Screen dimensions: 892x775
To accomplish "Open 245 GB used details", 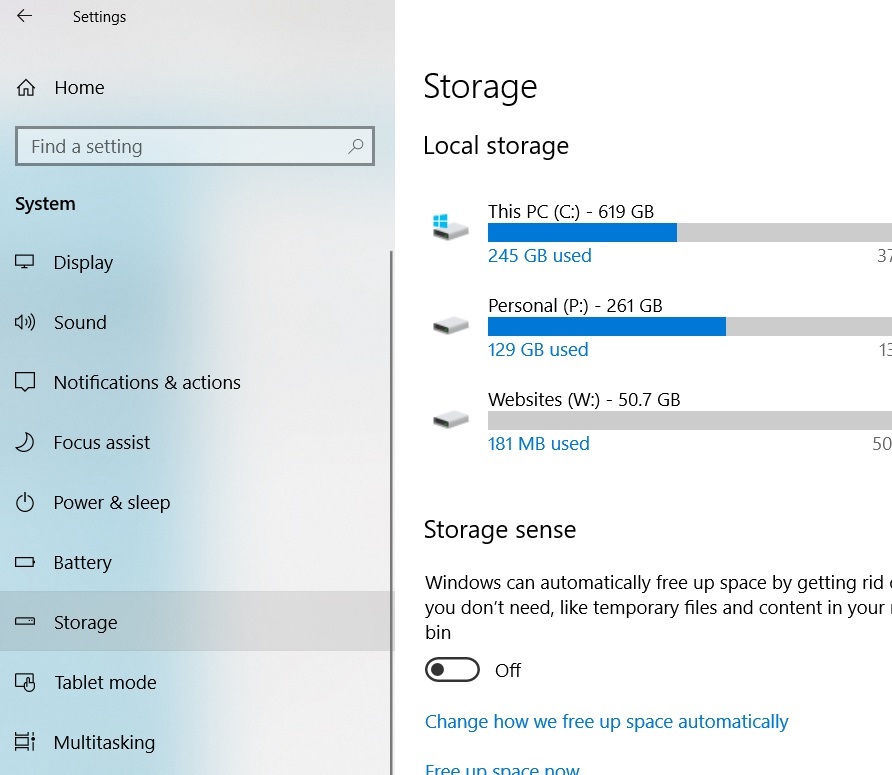I will point(539,255).
